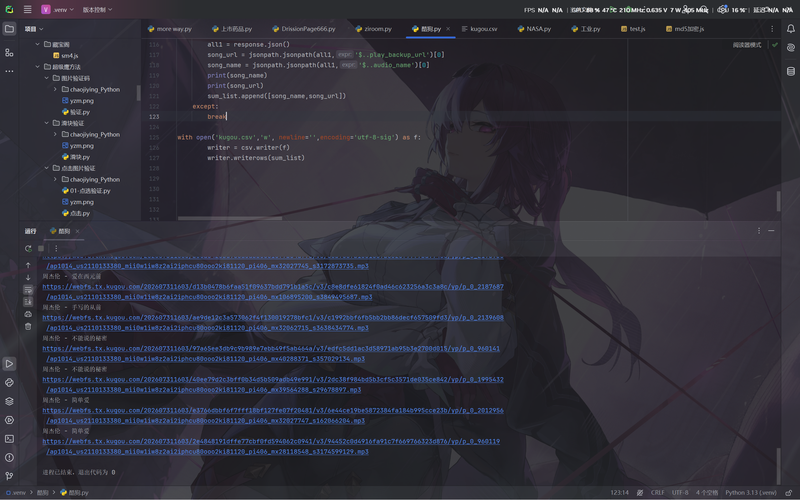Open the main hamburger menu

pos(28,9)
